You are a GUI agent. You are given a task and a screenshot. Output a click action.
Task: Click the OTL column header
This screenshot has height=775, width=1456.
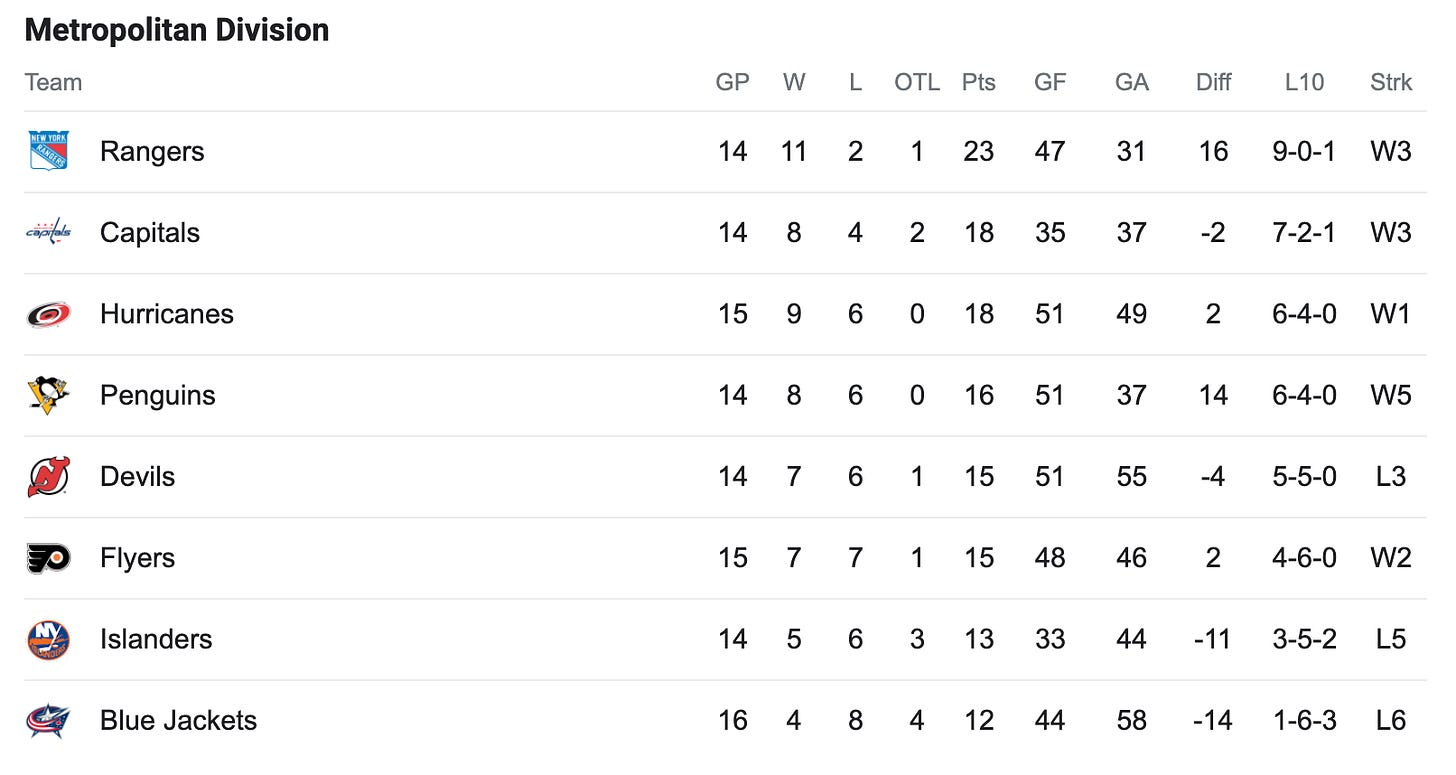click(x=917, y=82)
